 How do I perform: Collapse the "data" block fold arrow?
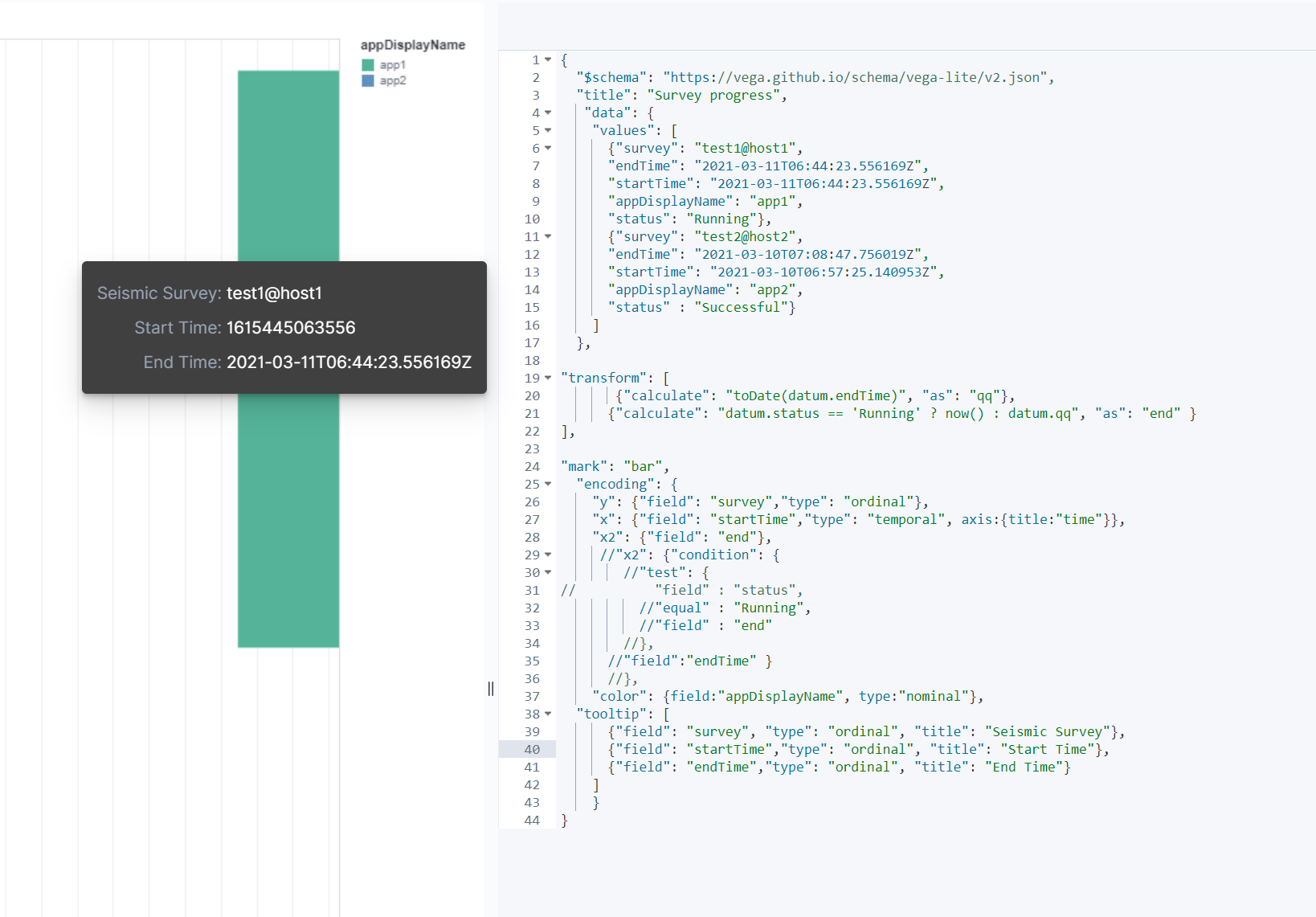(547, 113)
